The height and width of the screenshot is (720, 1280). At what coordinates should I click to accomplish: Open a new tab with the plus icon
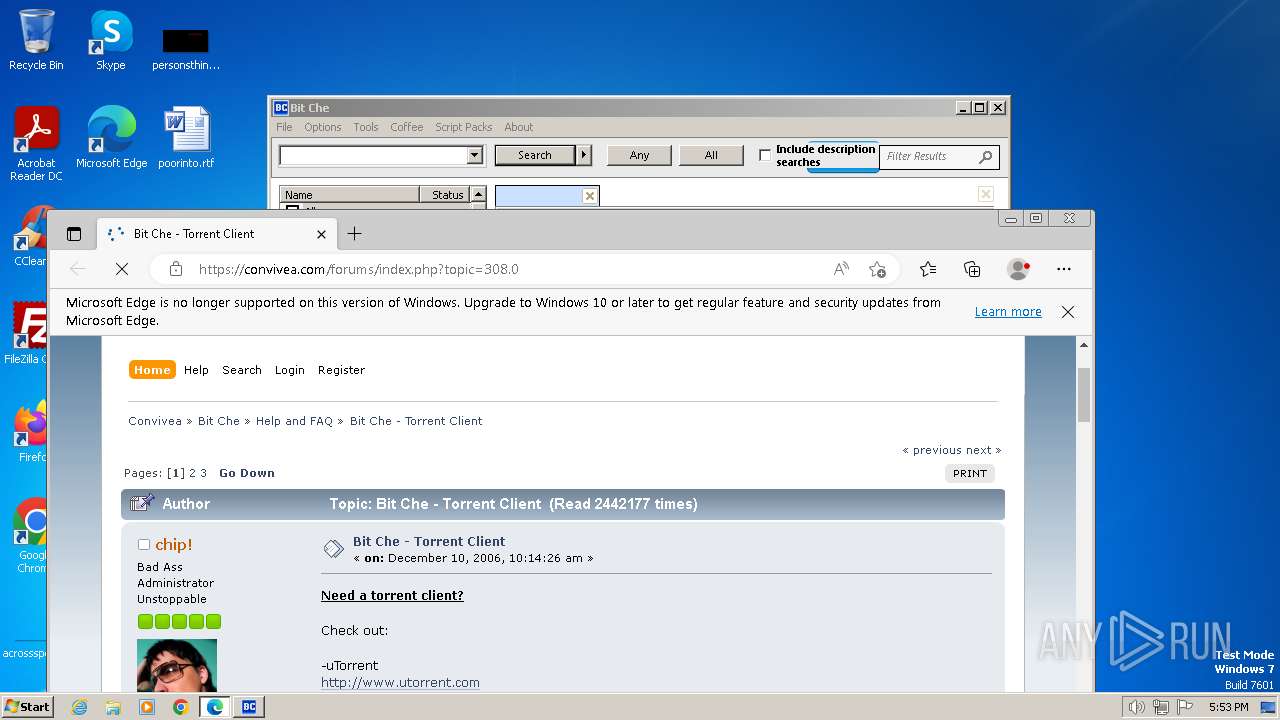354,234
